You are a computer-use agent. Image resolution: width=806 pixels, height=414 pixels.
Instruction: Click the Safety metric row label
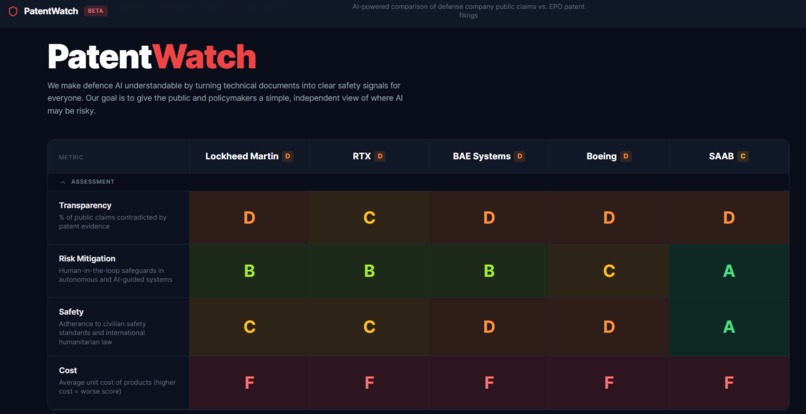tap(71, 312)
